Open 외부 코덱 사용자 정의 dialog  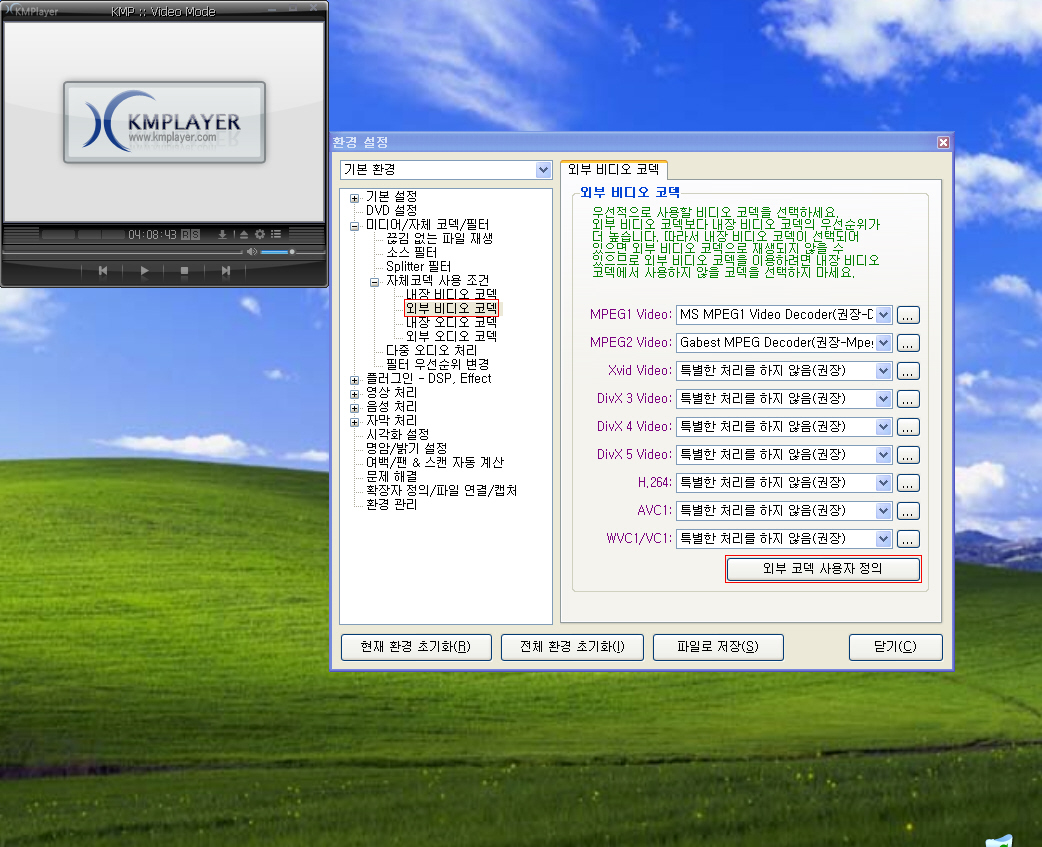point(823,569)
